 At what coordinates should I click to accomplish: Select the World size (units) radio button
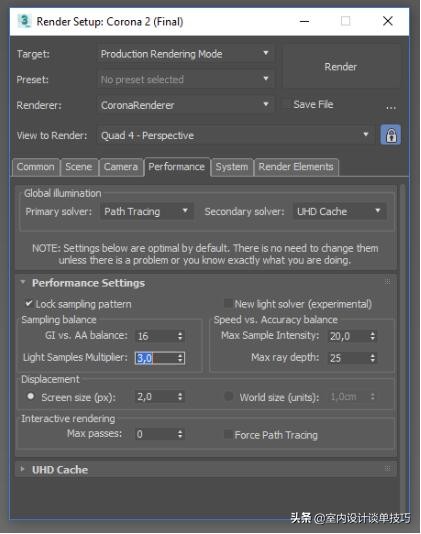(x=229, y=396)
